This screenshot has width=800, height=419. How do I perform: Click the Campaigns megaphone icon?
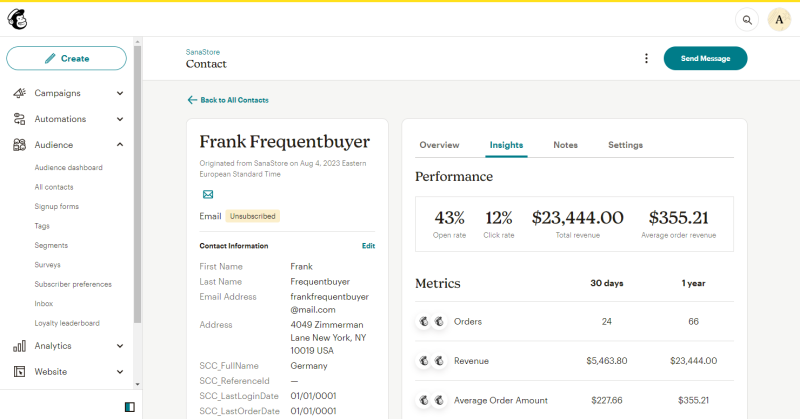tap(19, 93)
